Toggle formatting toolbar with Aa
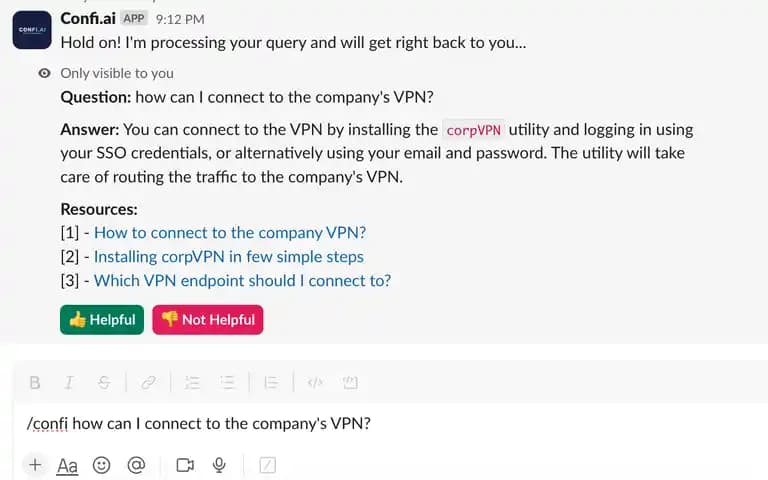Viewport: 768px width, 480px height. (x=68, y=465)
